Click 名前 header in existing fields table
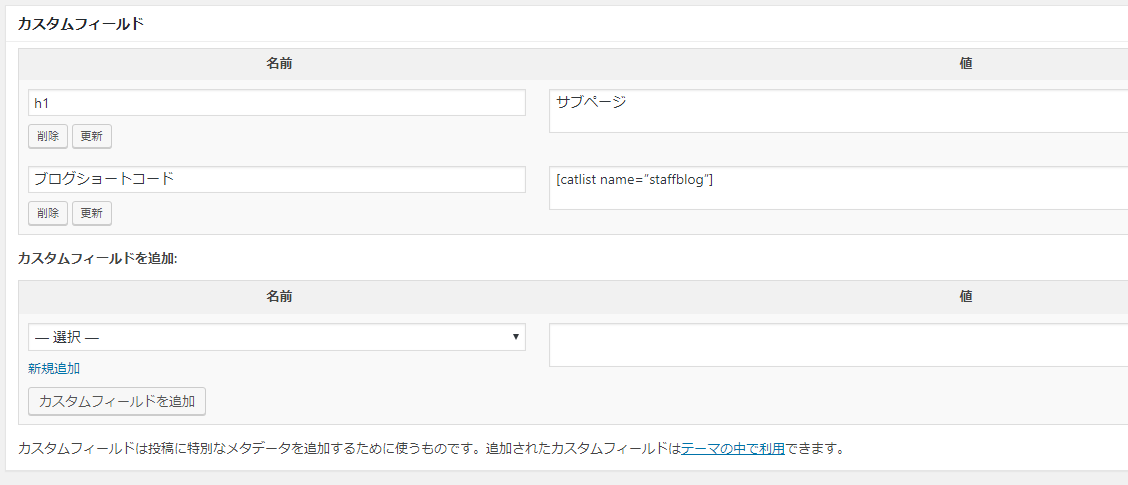 pyautogui.click(x=279, y=64)
